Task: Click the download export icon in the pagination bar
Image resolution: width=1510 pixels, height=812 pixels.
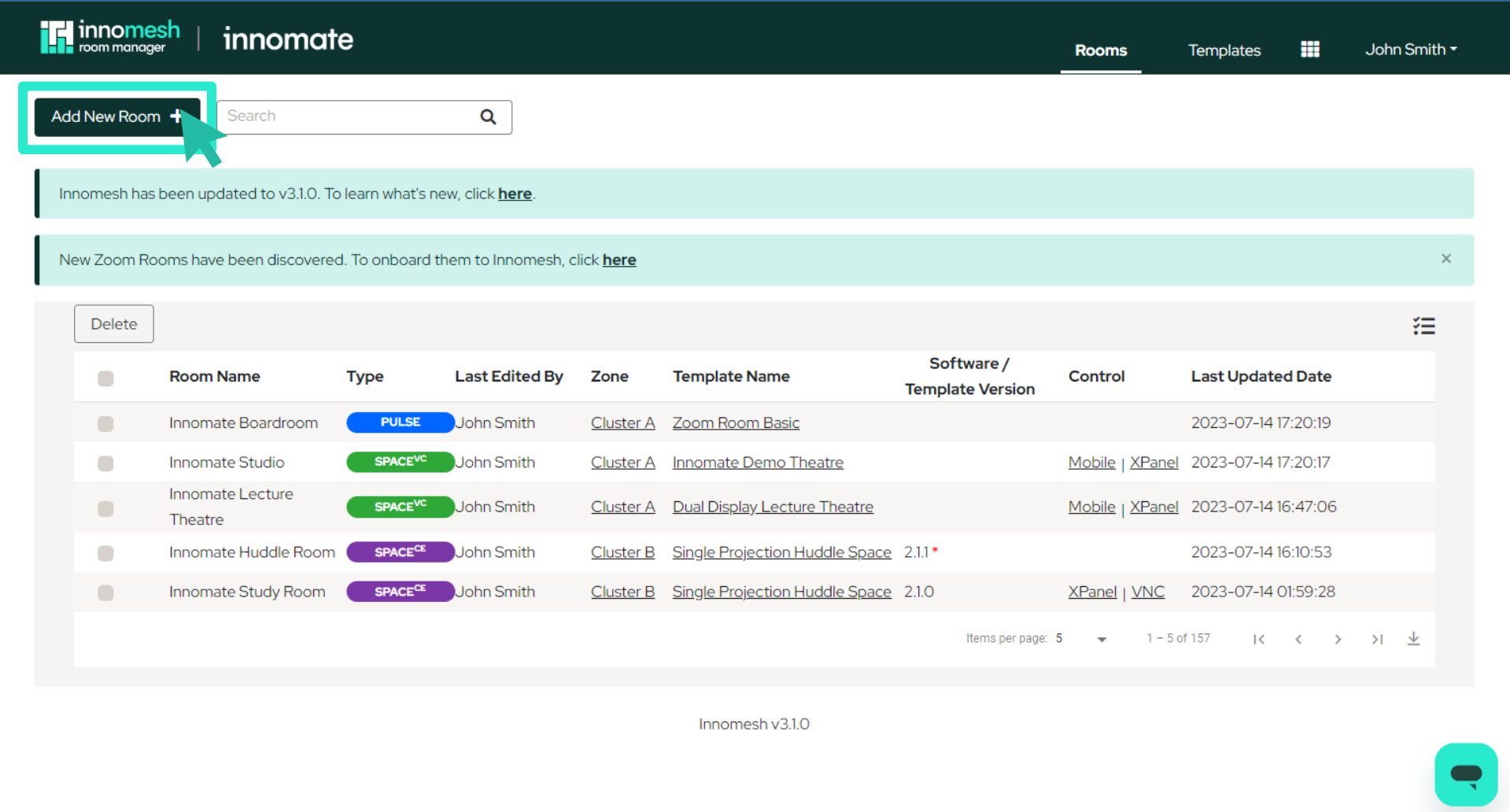Action: coord(1413,639)
